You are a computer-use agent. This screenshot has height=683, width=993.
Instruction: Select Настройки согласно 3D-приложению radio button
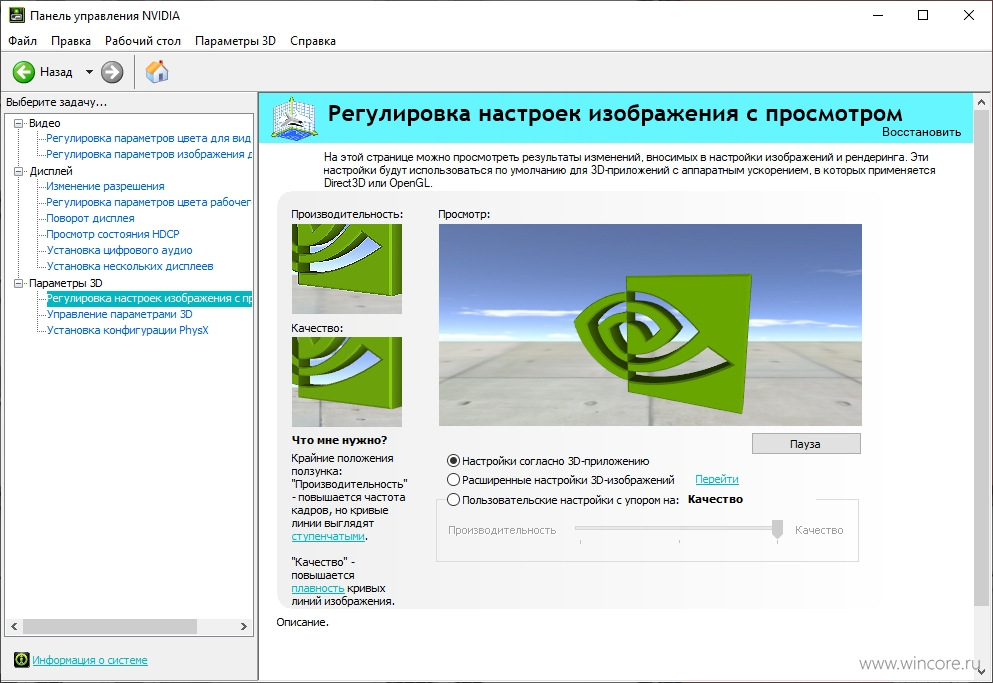point(453,461)
